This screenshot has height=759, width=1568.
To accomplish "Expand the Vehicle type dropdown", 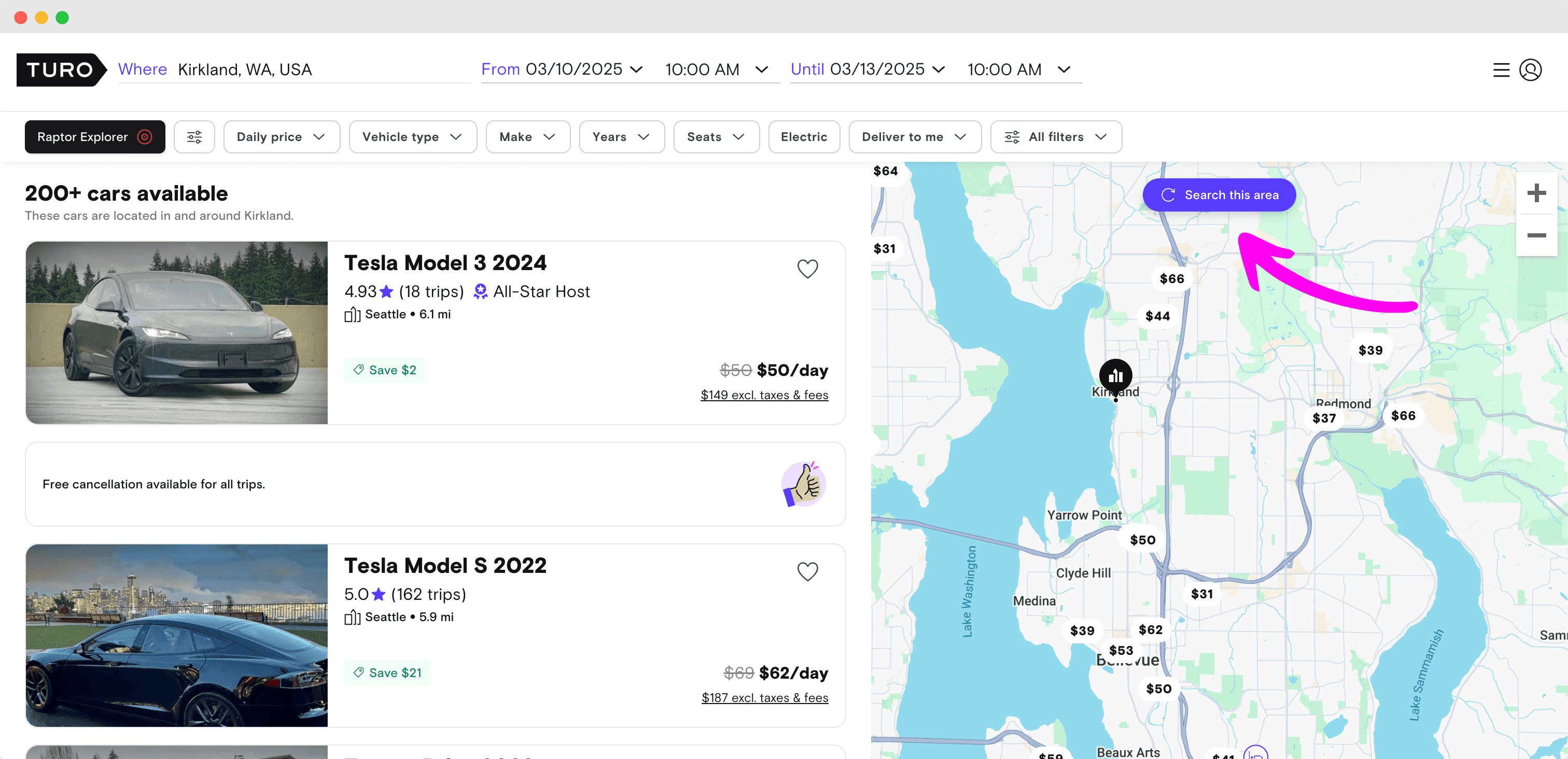I will 413,137.
